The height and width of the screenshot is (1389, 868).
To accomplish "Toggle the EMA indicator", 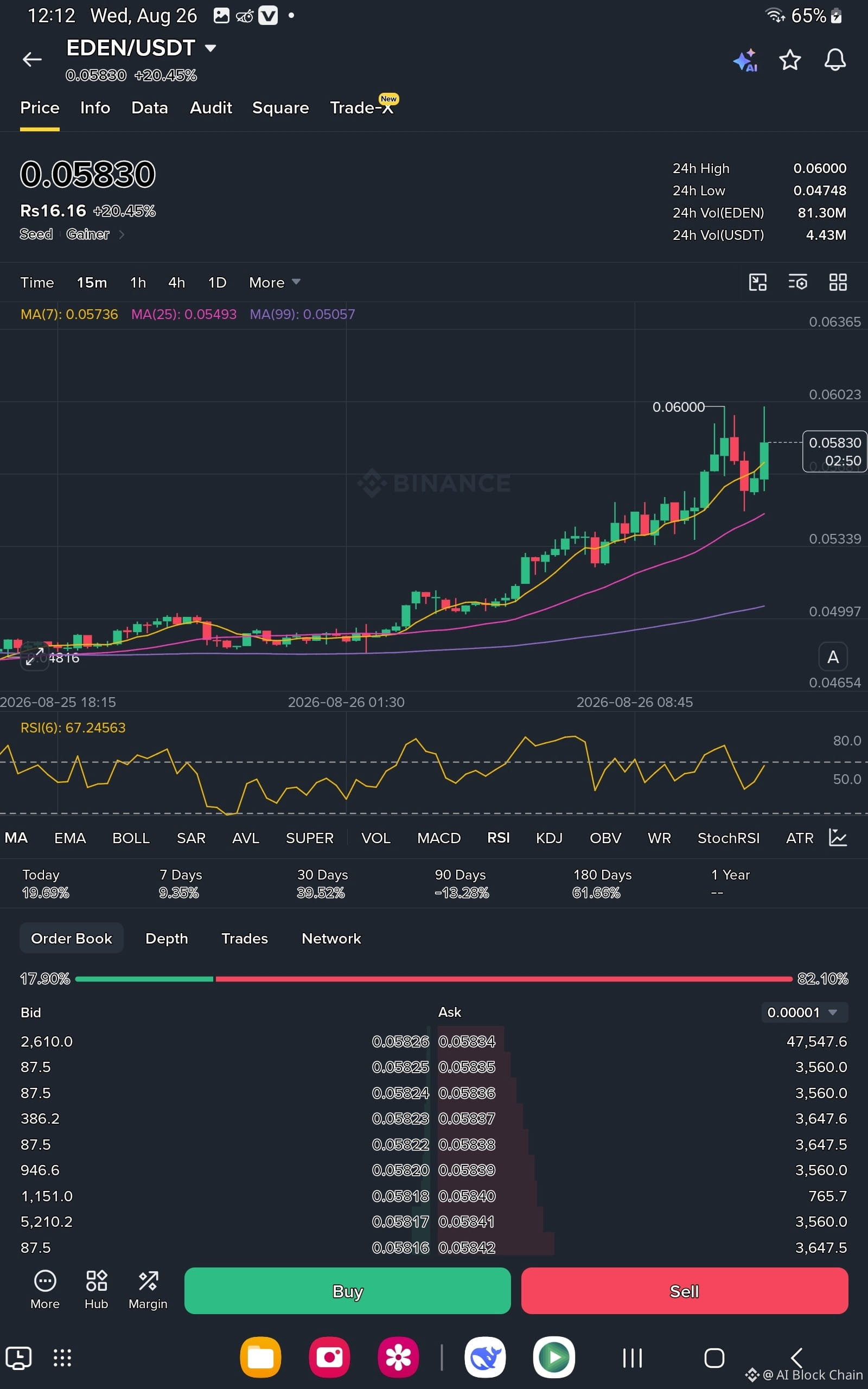I will tap(70, 838).
